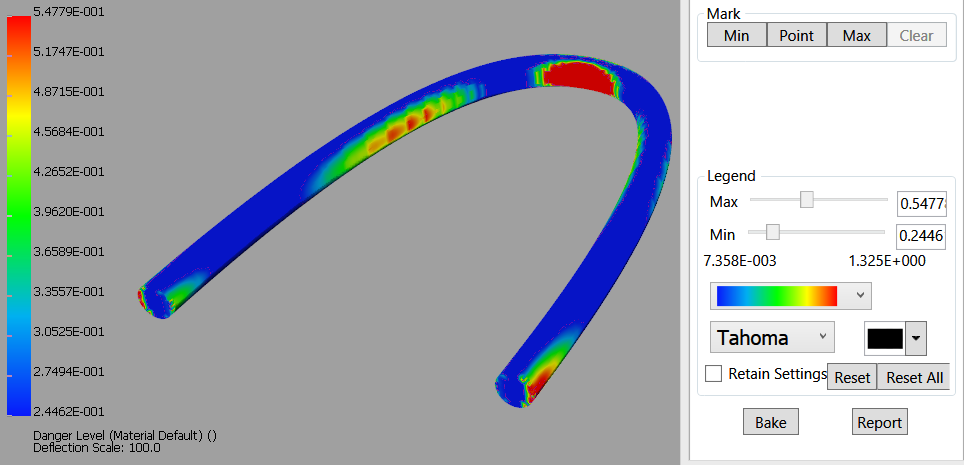The image size is (964, 465).
Task: Click the Deflection Scale: 100.0 text
Action: (97, 448)
